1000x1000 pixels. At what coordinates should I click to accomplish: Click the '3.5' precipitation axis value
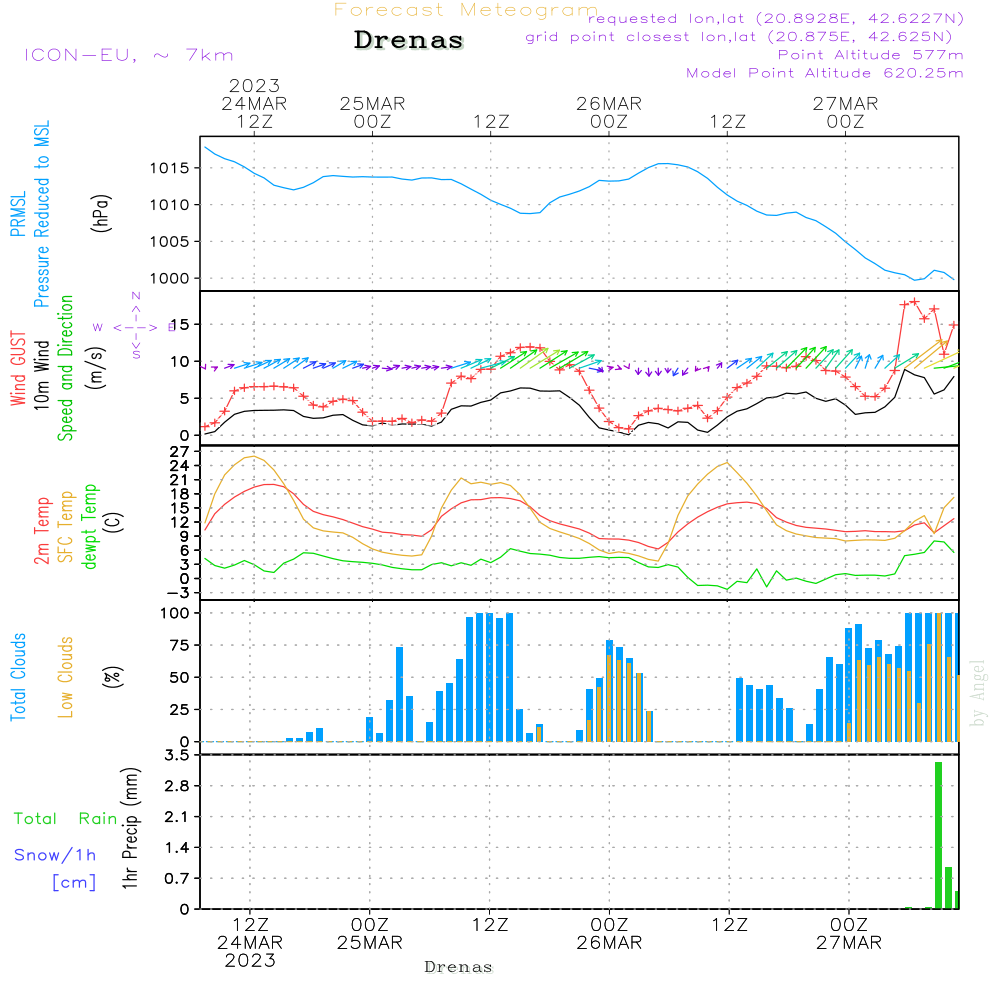(x=177, y=755)
